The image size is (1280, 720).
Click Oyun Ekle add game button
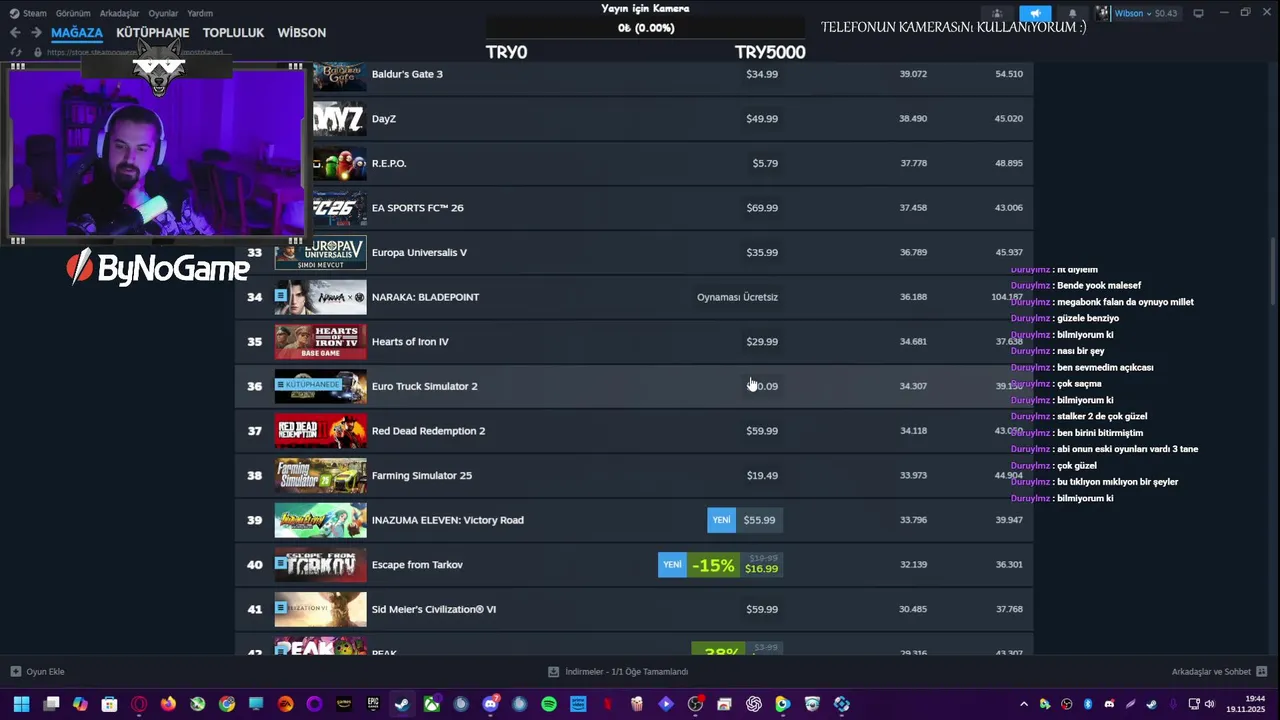(37, 672)
